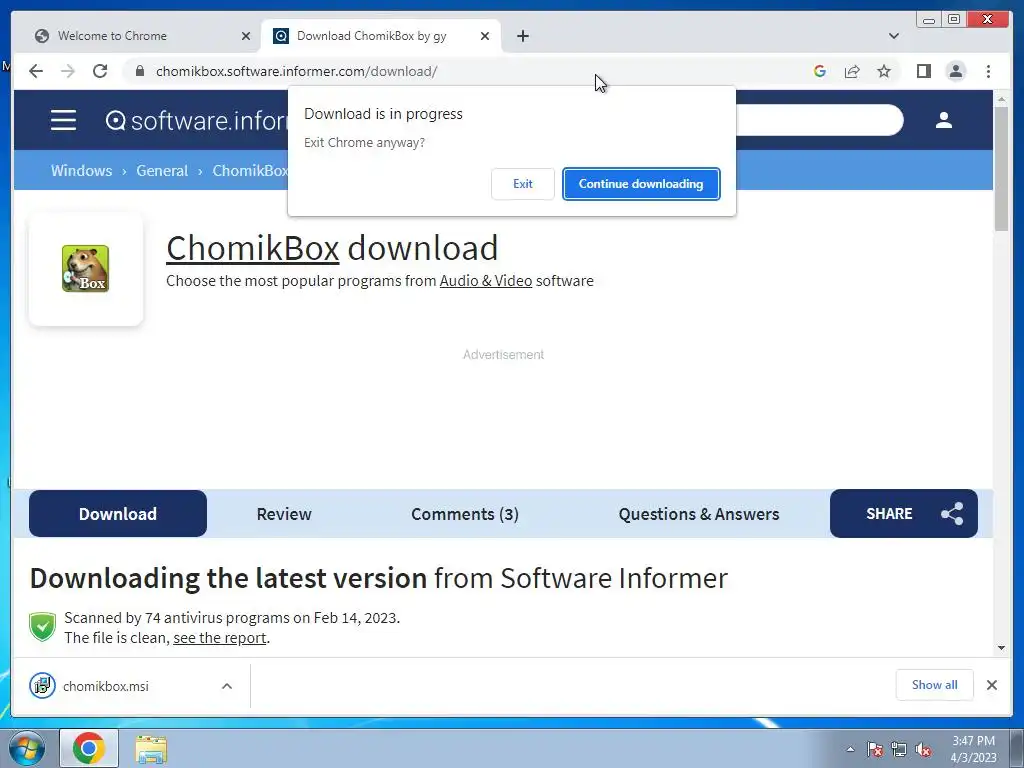1024x768 pixels.
Task: Click the share page icon
Action: point(852,71)
